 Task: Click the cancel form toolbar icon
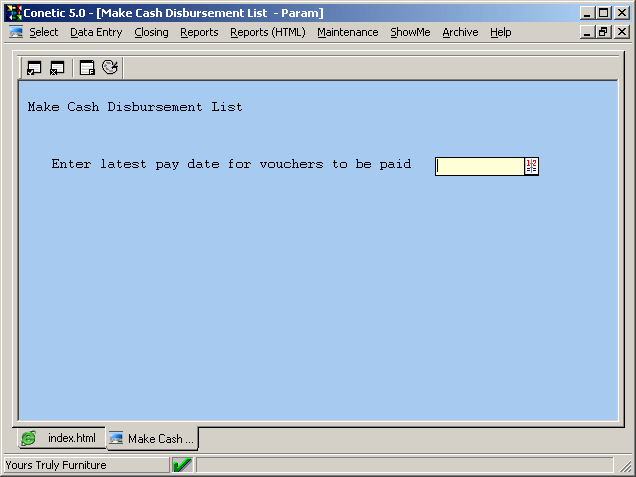57,68
